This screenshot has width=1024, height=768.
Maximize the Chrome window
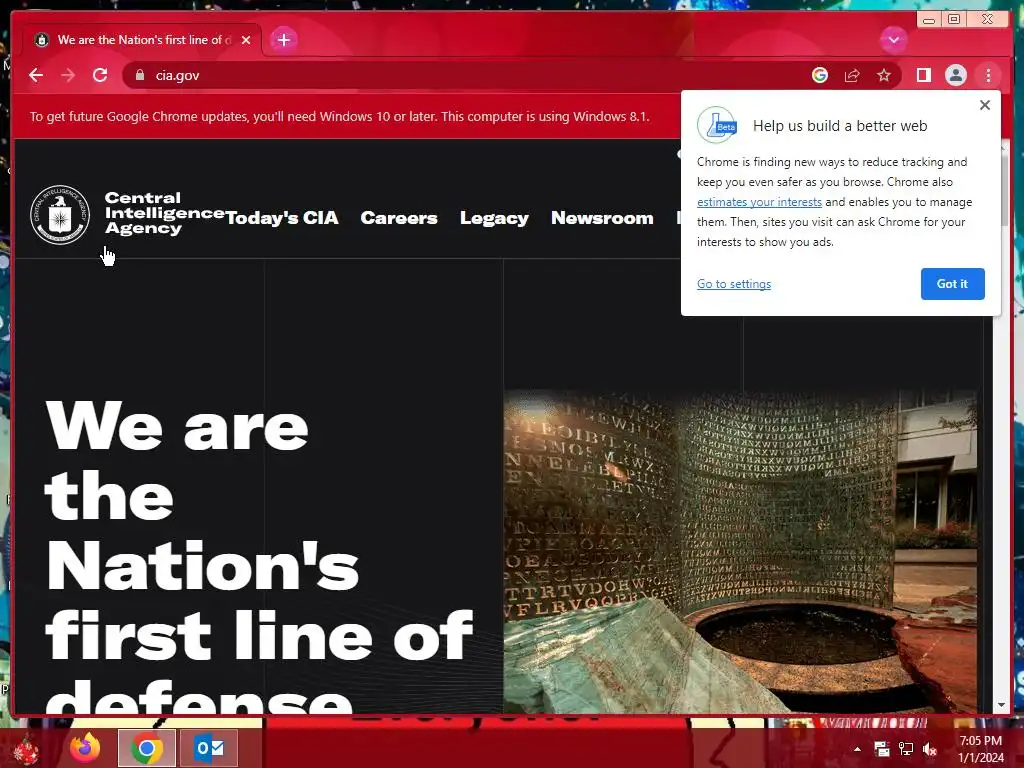coord(954,20)
